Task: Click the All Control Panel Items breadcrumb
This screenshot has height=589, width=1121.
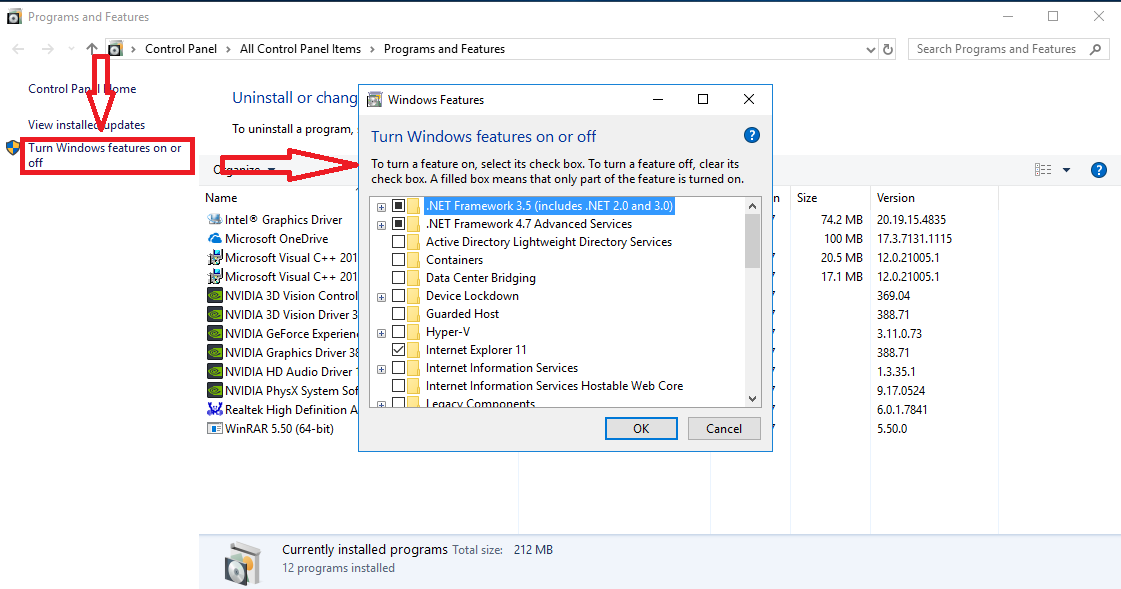Action: coord(300,49)
